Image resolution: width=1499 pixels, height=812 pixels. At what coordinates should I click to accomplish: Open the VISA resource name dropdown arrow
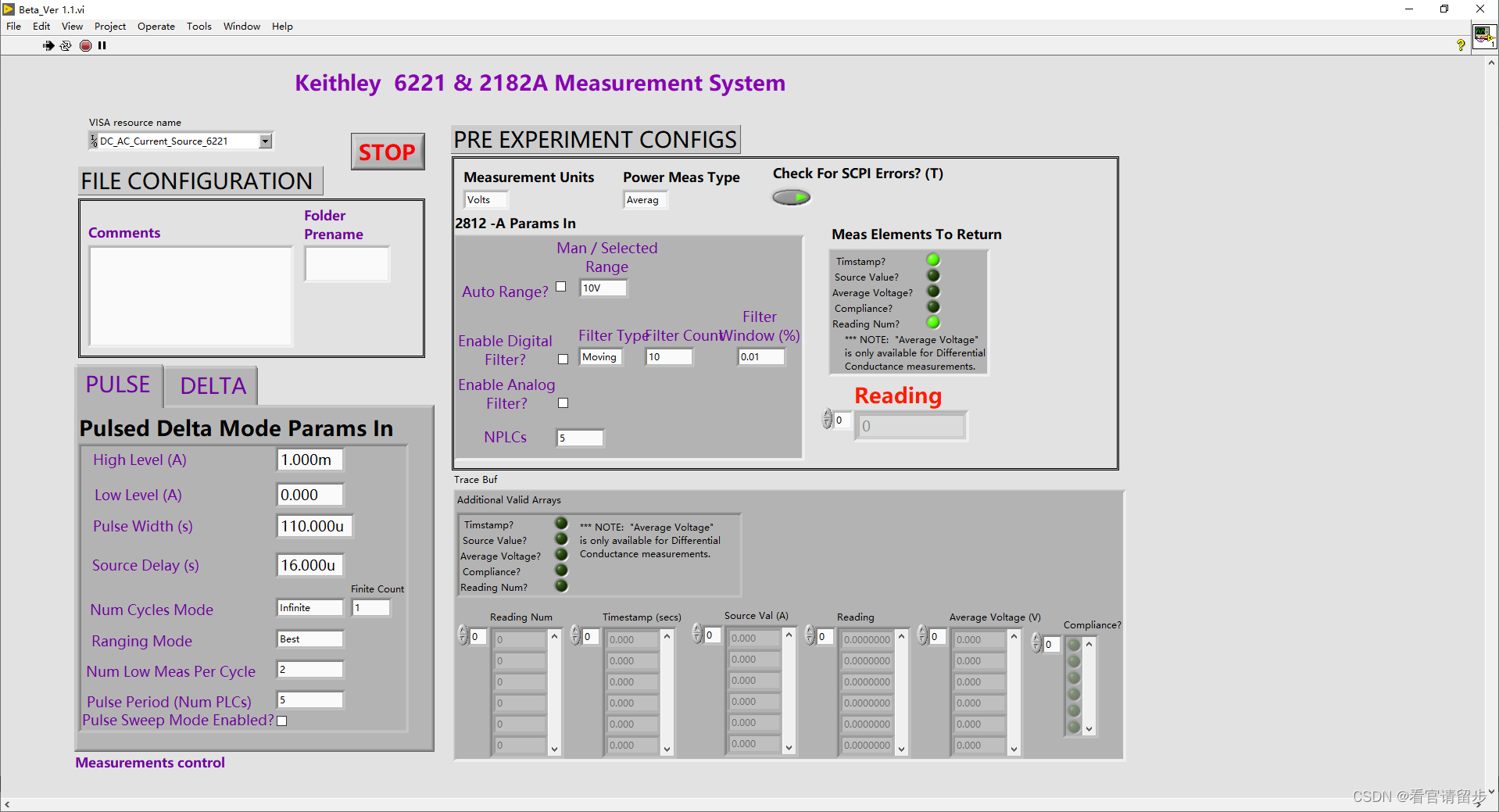click(x=266, y=141)
